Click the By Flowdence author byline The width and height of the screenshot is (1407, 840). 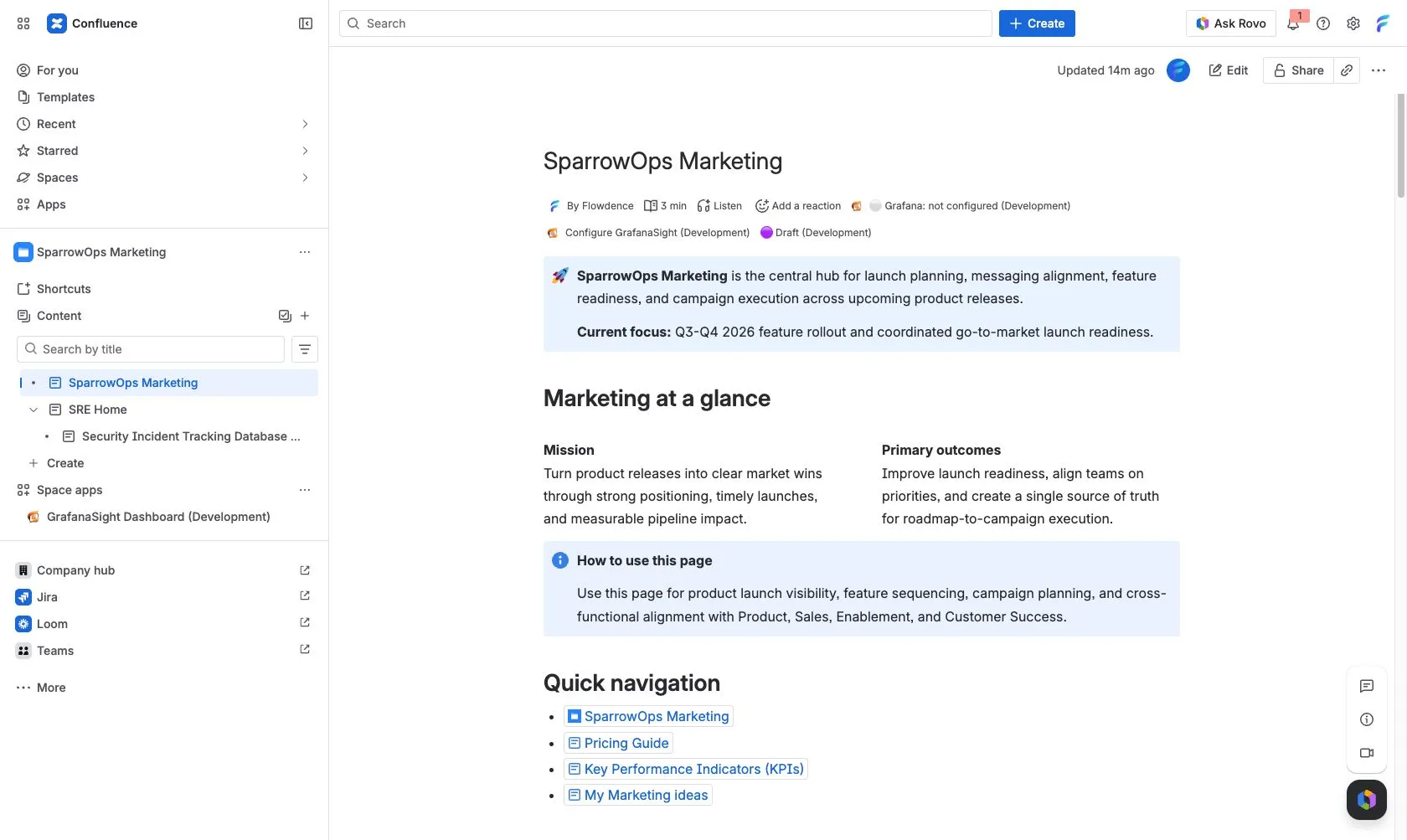pos(591,206)
